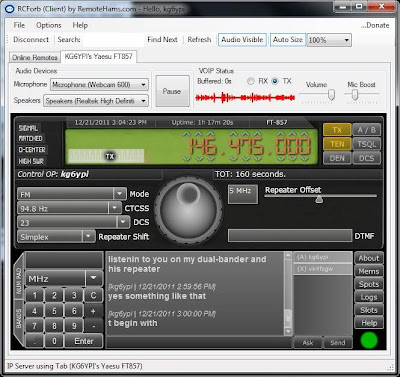Click keypad digit 9
This screenshot has height=377, width=400.
point(74,326)
